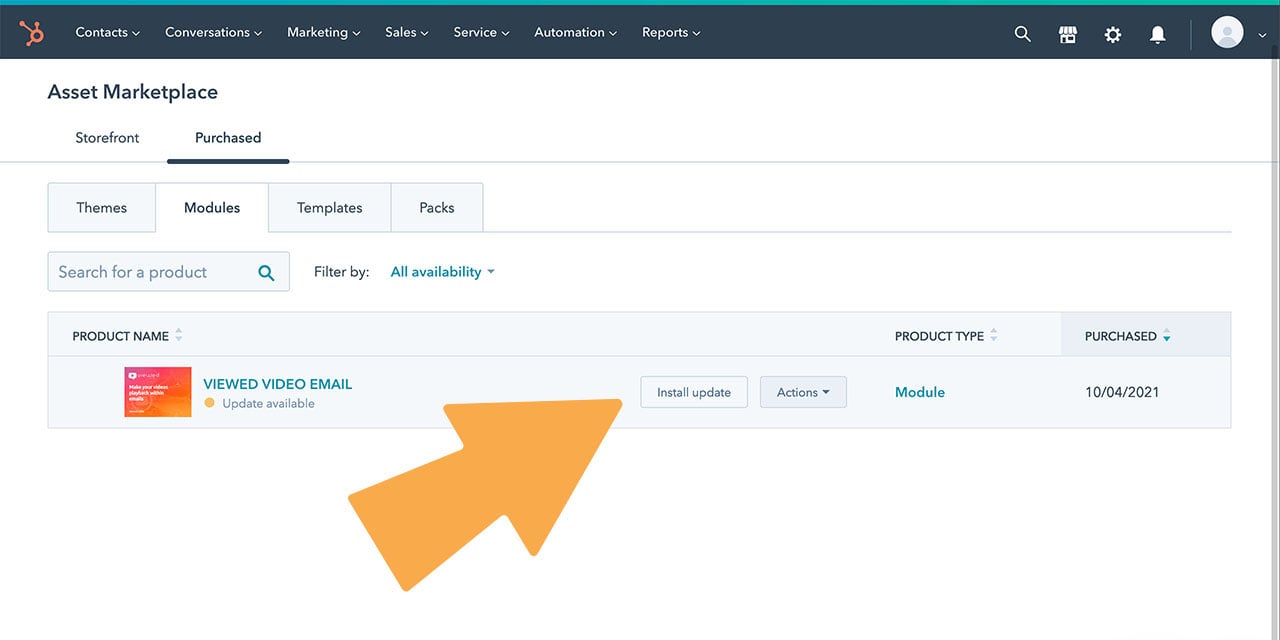The height and width of the screenshot is (640, 1280).
Task: Click the Viewed Video Email thumbnail
Action: tap(158, 392)
